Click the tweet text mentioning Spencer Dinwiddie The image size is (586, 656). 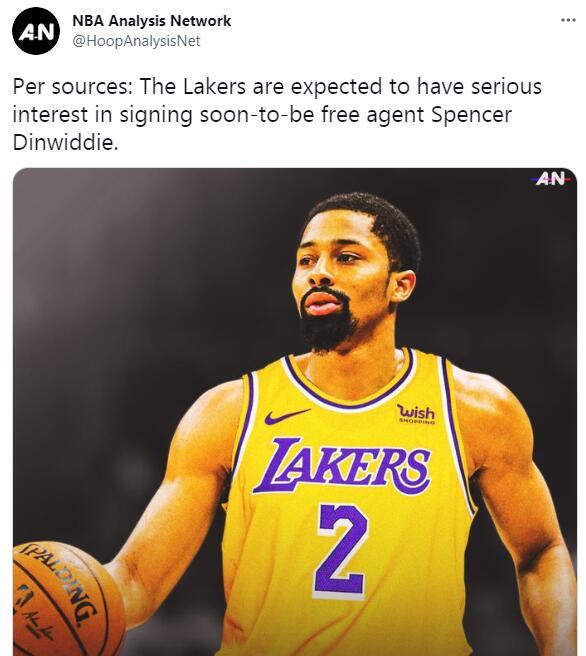277,114
